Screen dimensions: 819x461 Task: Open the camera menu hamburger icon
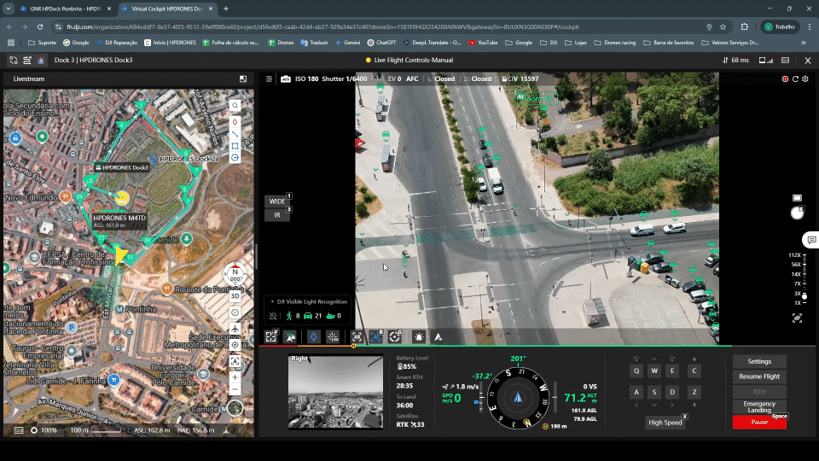(x=269, y=79)
